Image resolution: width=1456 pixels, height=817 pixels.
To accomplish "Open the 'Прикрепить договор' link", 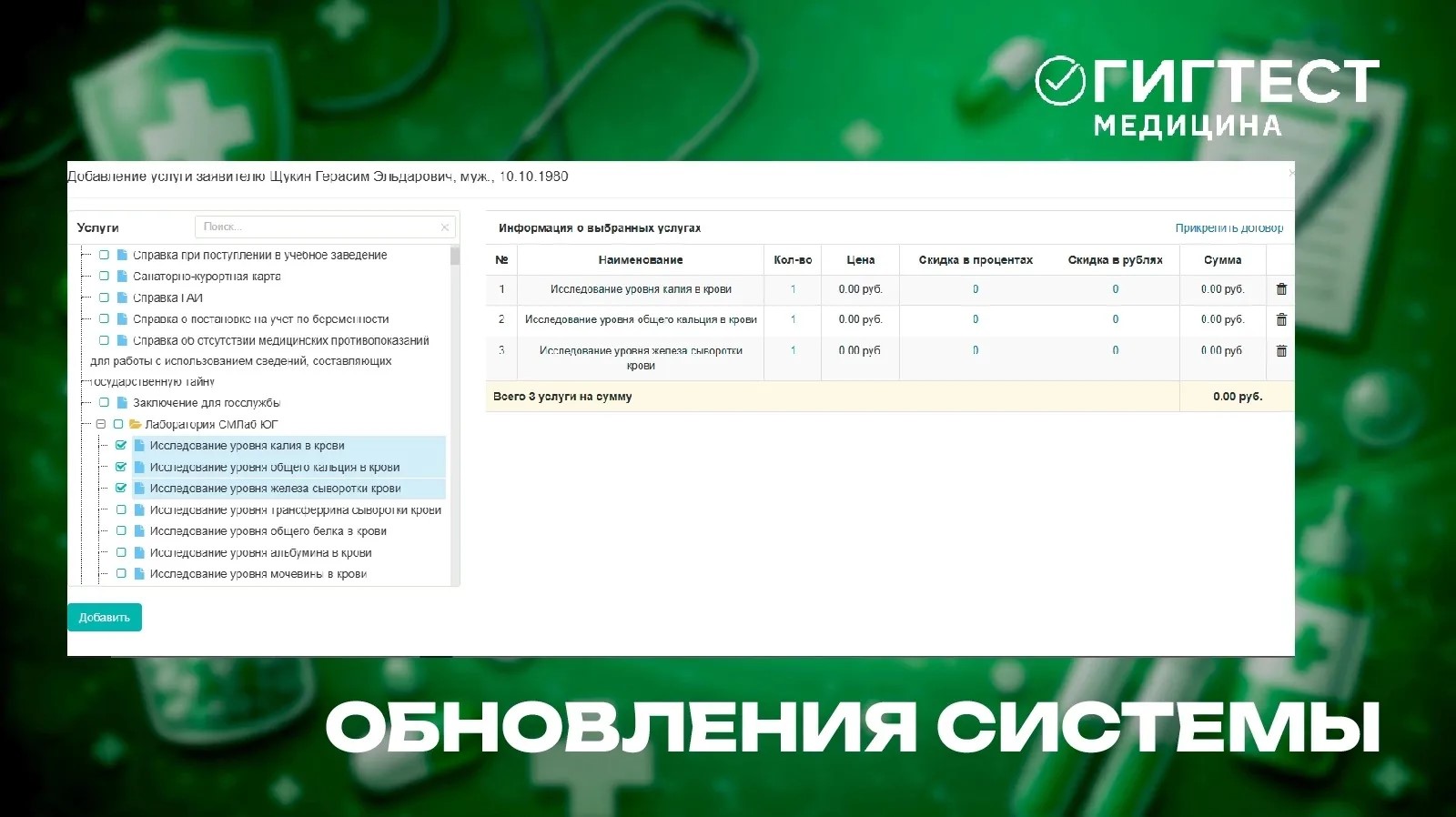I will 1229,228.
